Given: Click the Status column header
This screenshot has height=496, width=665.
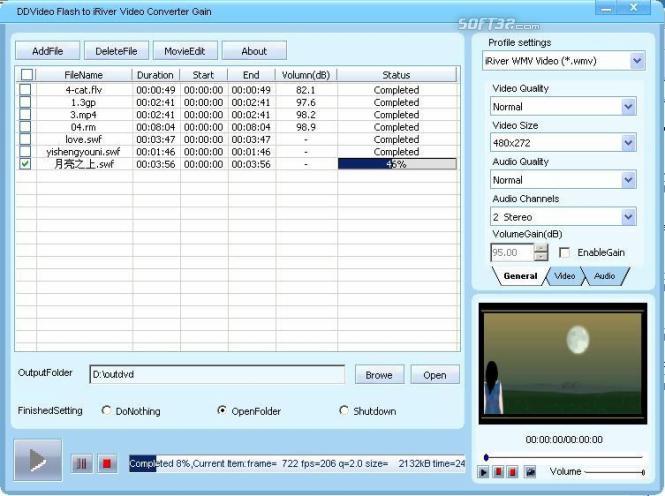Looking at the screenshot, I should 396,75.
